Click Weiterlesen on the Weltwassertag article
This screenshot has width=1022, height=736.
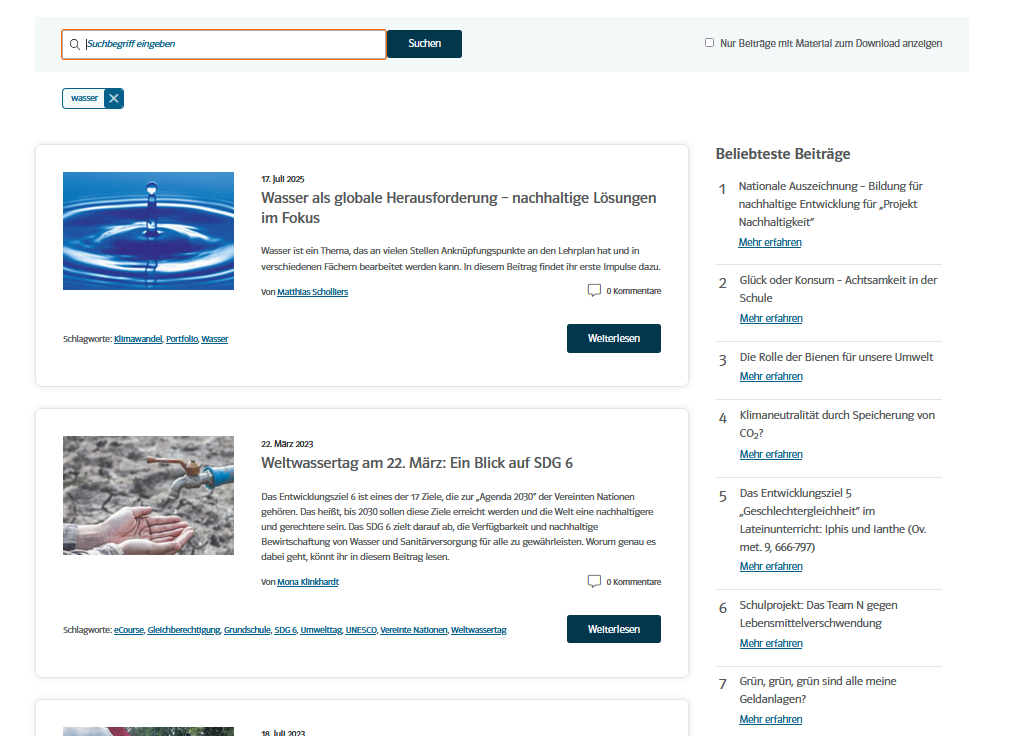(614, 629)
